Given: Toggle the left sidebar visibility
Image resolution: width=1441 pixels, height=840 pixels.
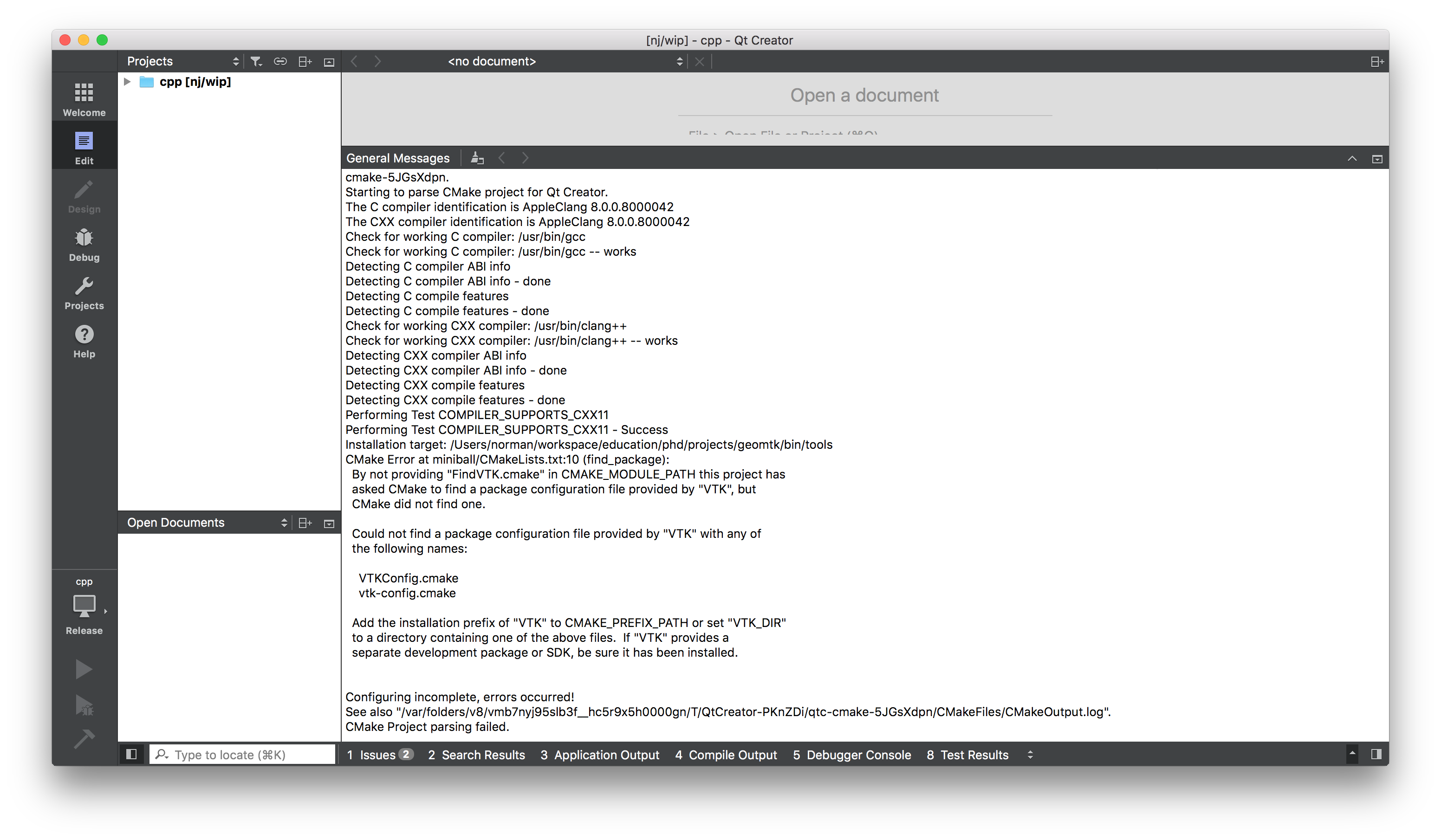Looking at the screenshot, I should click(131, 754).
